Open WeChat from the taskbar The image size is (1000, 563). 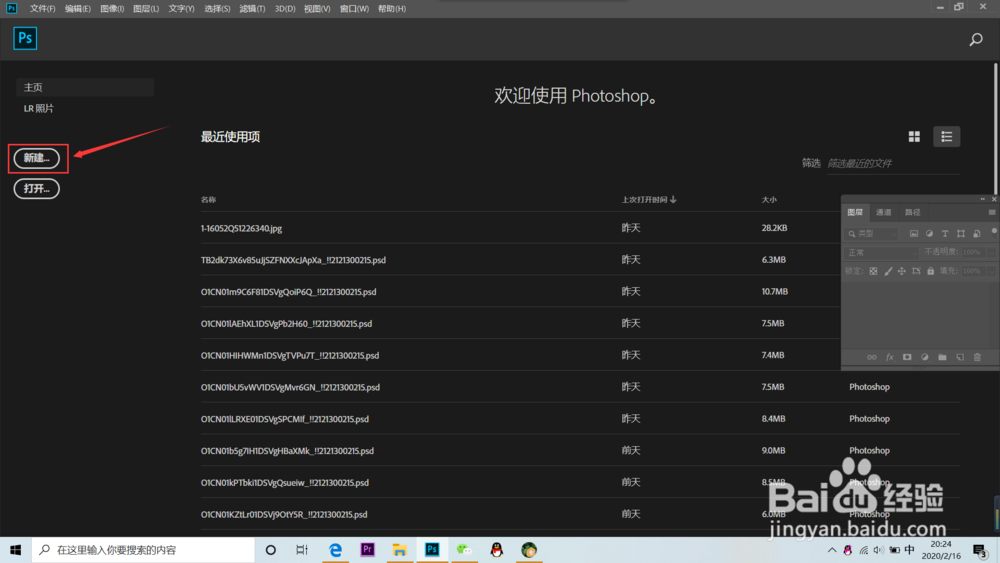click(x=464, y=550)
